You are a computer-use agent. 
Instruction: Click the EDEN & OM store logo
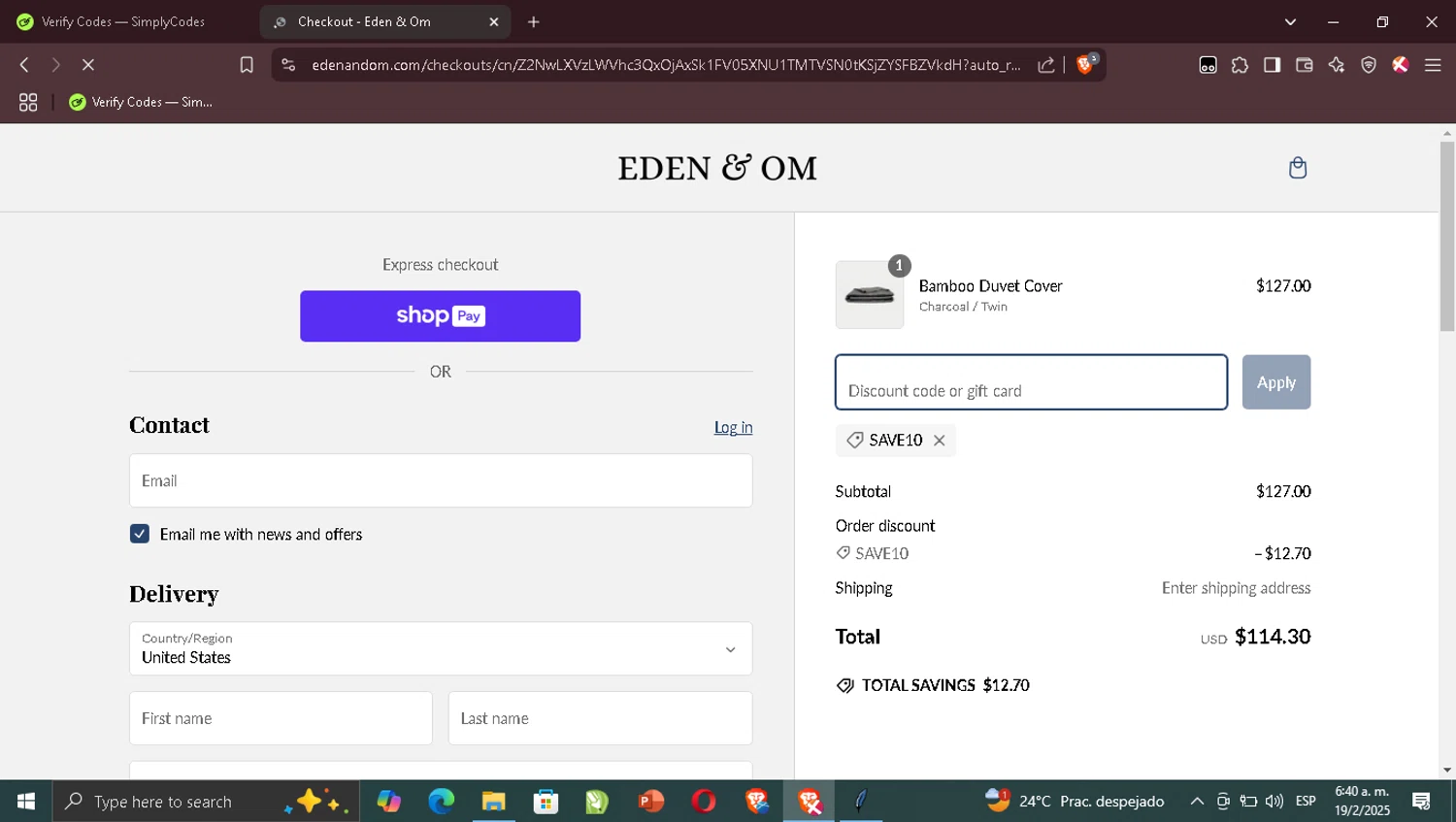click(717, 168)
